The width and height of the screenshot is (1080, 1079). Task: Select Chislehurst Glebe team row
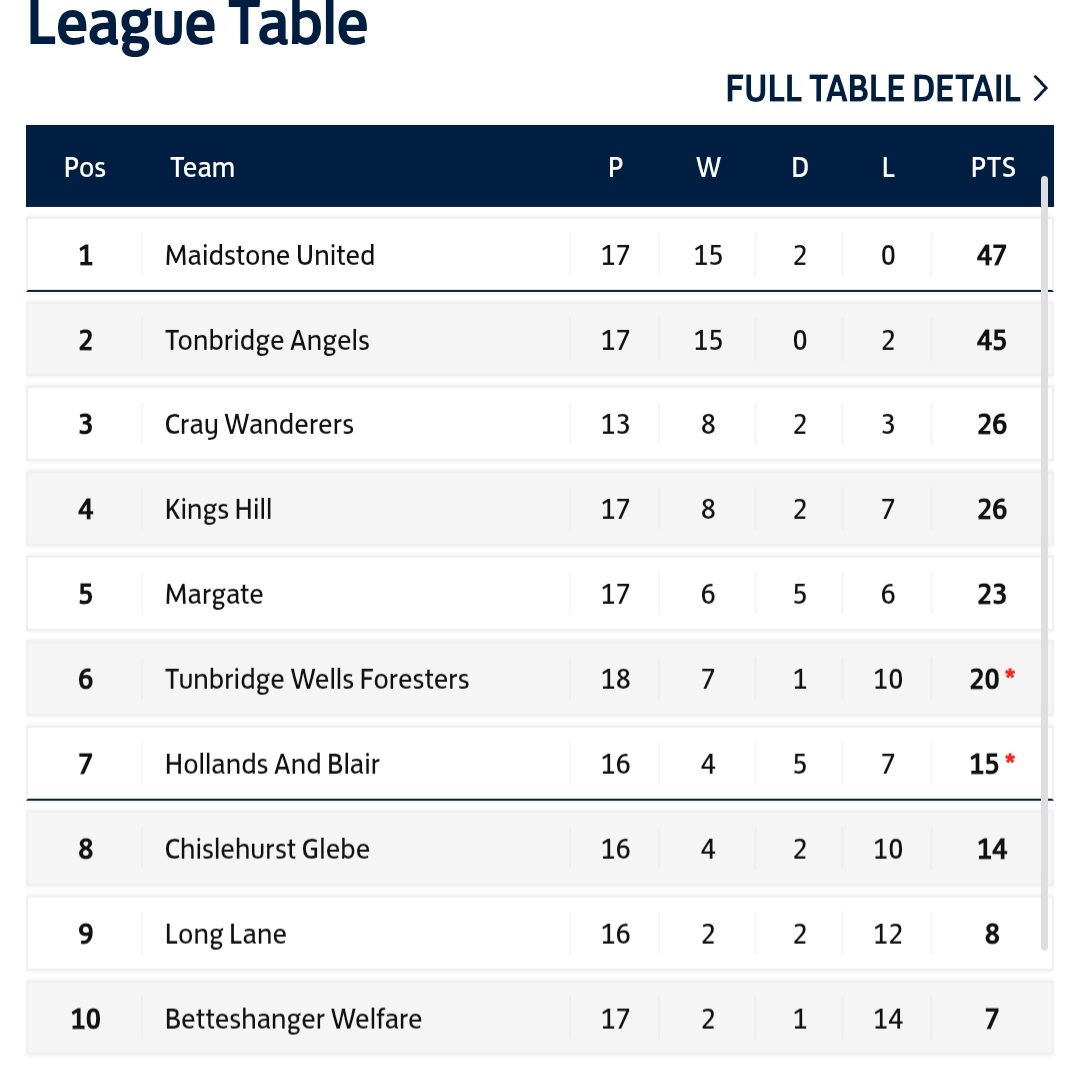point(267,850)
